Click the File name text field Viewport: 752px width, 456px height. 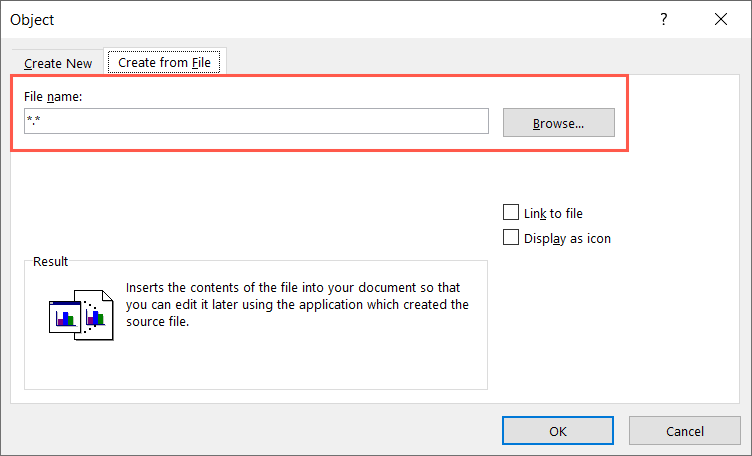click(x=256, y=122)
